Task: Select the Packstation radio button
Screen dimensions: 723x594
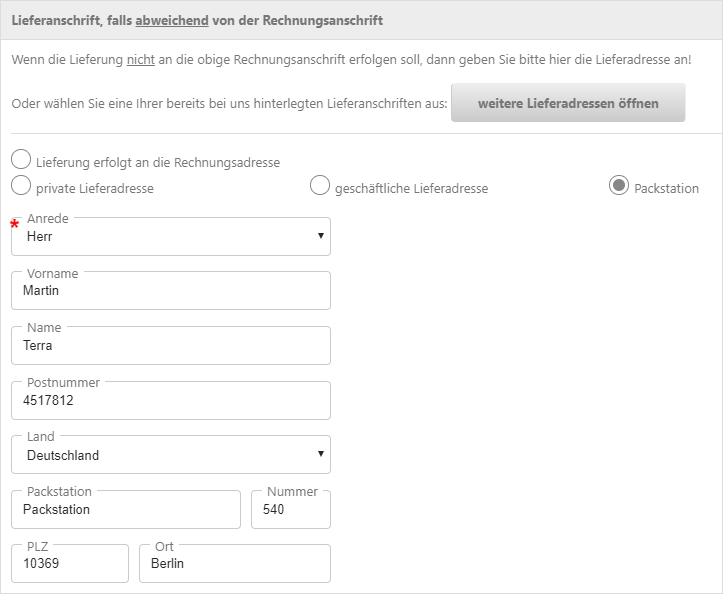Action: [618, 185]
